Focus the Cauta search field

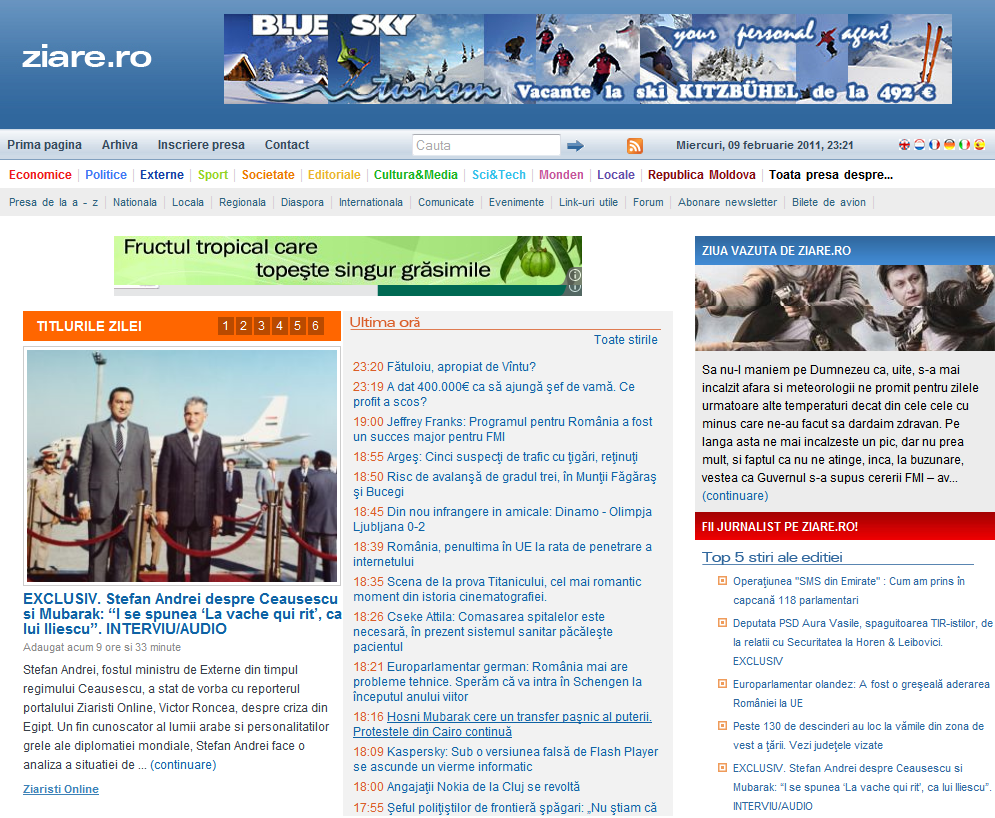click(x=486, y=145)
